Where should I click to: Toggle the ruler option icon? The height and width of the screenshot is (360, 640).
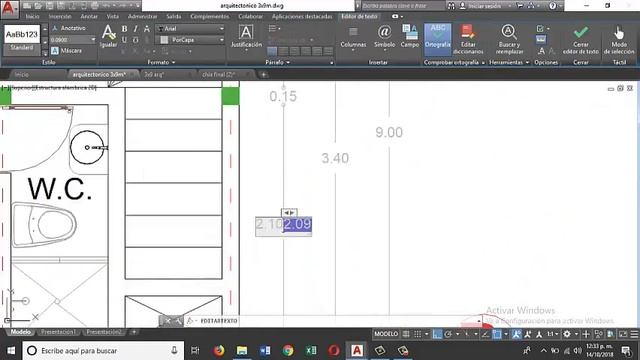pos(541,40)
